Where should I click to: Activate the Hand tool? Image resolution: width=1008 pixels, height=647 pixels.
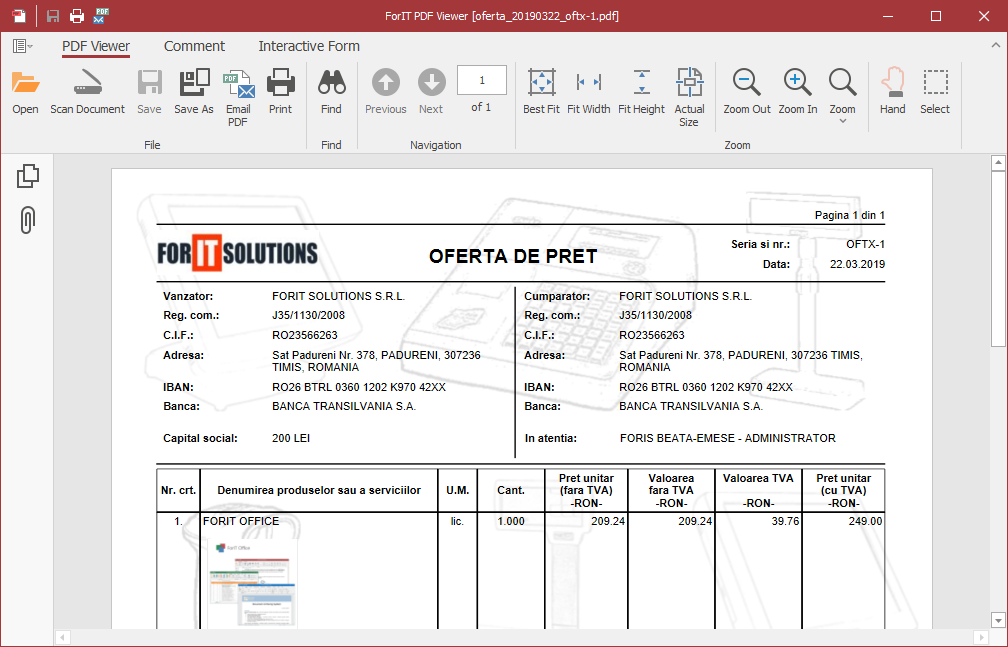pos(892,82)
